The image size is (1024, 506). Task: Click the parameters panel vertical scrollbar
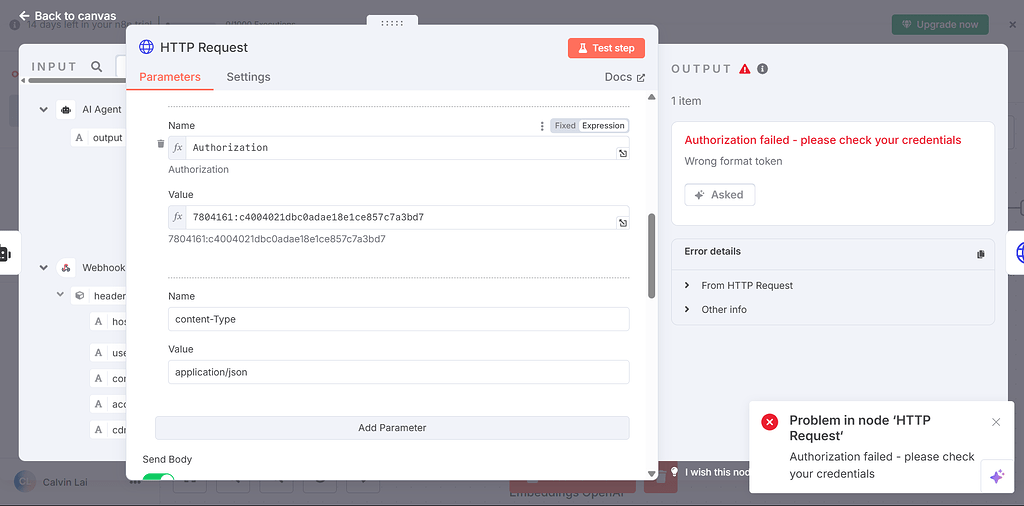(x=651, y=256)
